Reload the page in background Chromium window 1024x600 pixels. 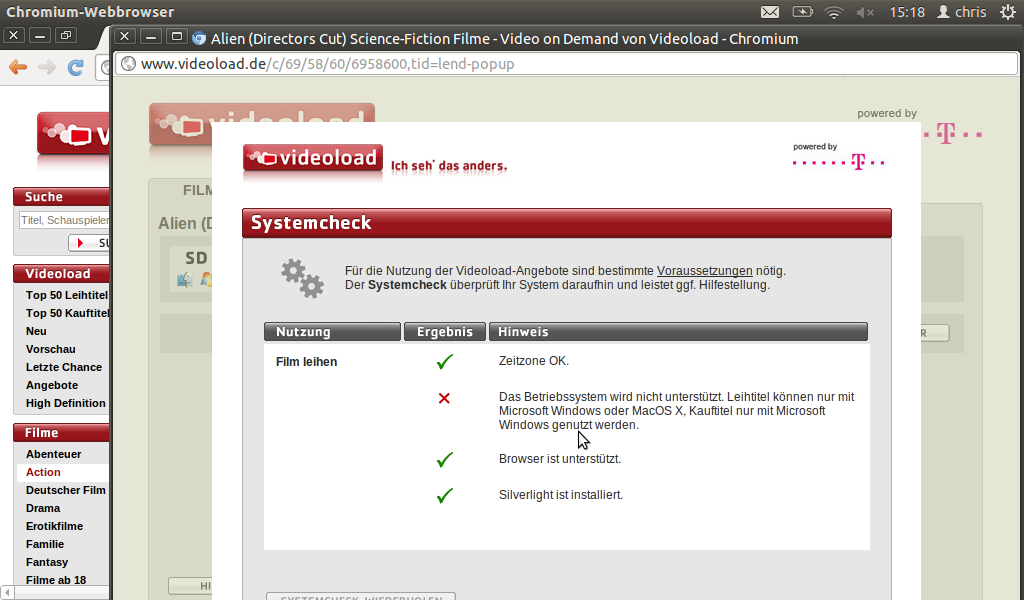click(76, 67)
